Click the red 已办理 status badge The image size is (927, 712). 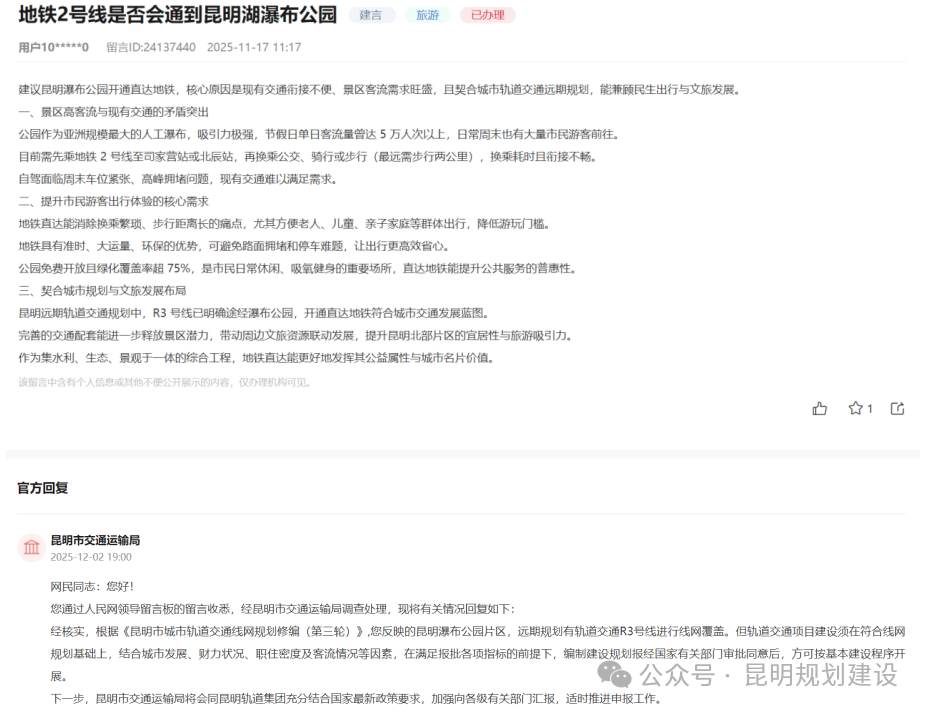click(x=488, y=15)
